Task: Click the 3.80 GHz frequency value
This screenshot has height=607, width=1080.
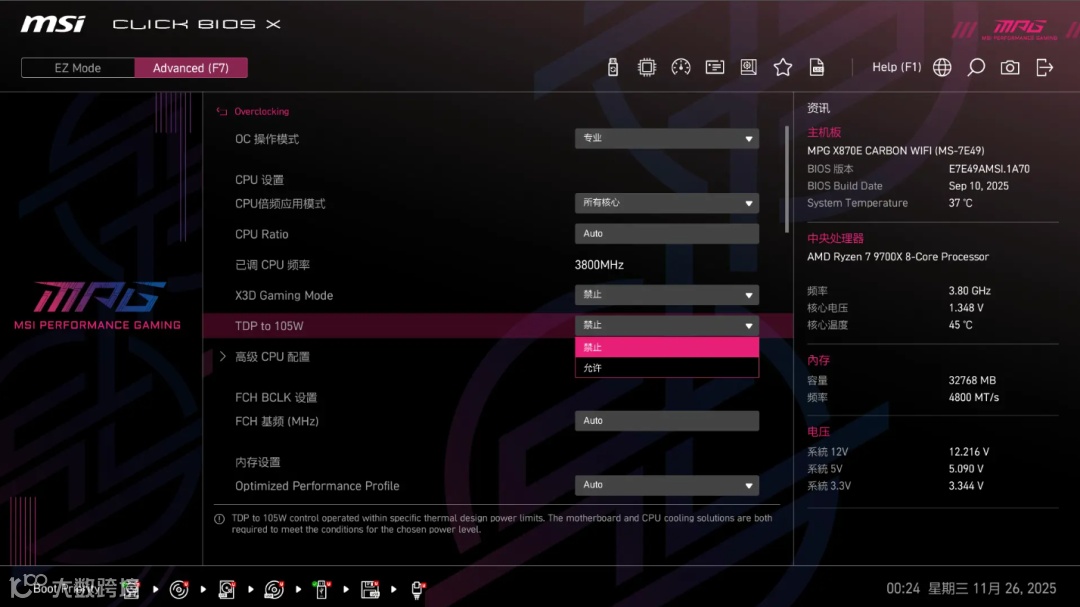Action: [x=969, y=291]
